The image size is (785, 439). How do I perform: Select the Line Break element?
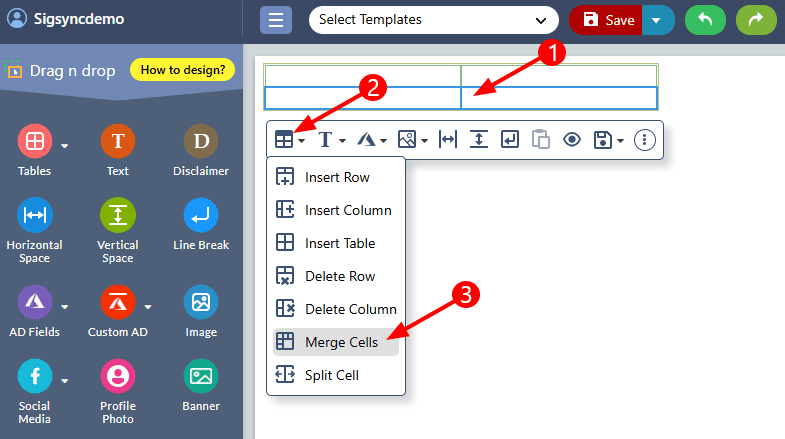pyautogui.click(x=201, y=216)
